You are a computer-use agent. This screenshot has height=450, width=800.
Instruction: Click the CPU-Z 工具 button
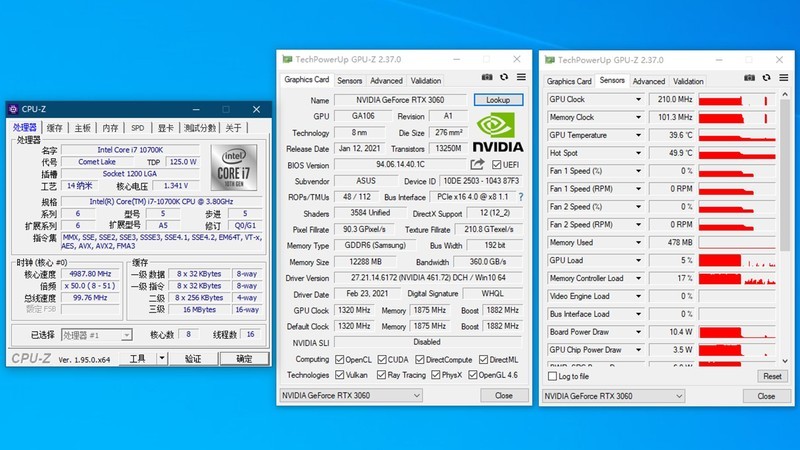137,359
